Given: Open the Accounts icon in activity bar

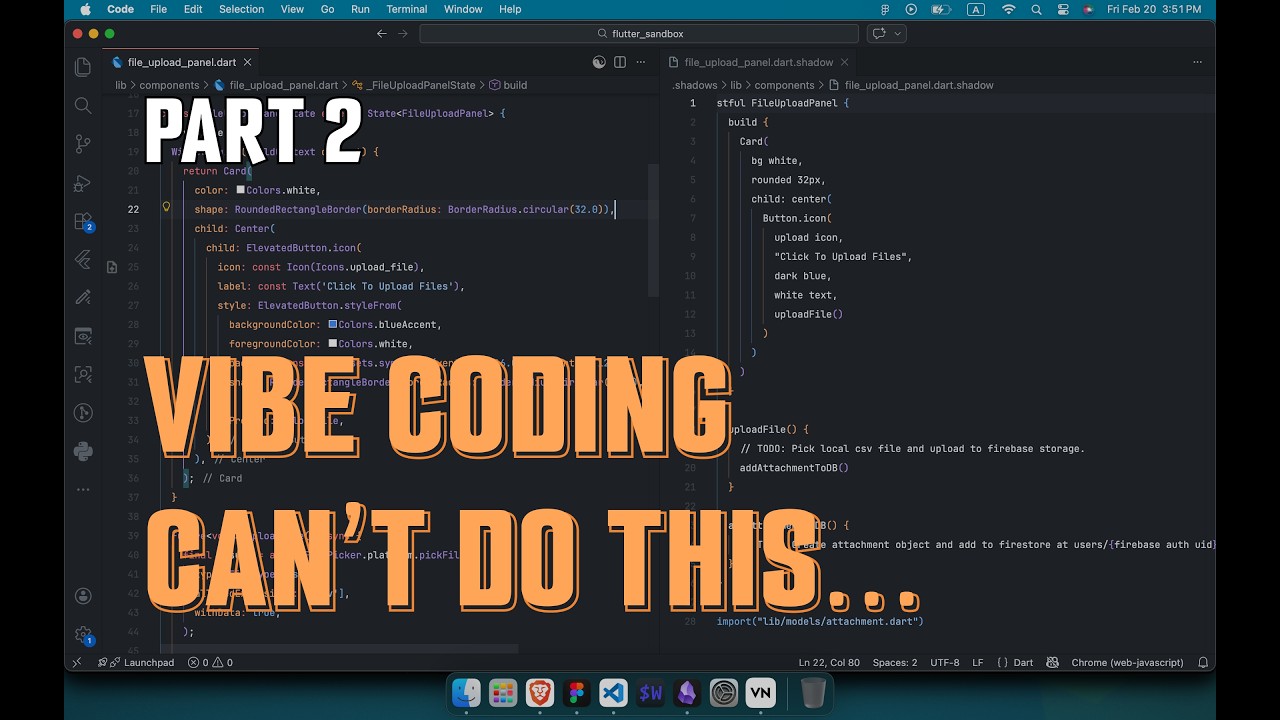Looking at the screenshot, I should click(x=83, y=596).
